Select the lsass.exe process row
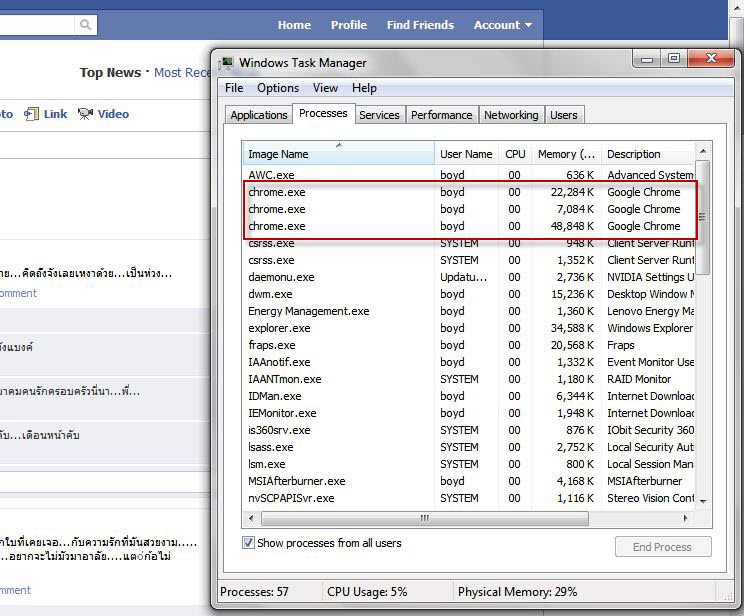 (x=470, y=447)
